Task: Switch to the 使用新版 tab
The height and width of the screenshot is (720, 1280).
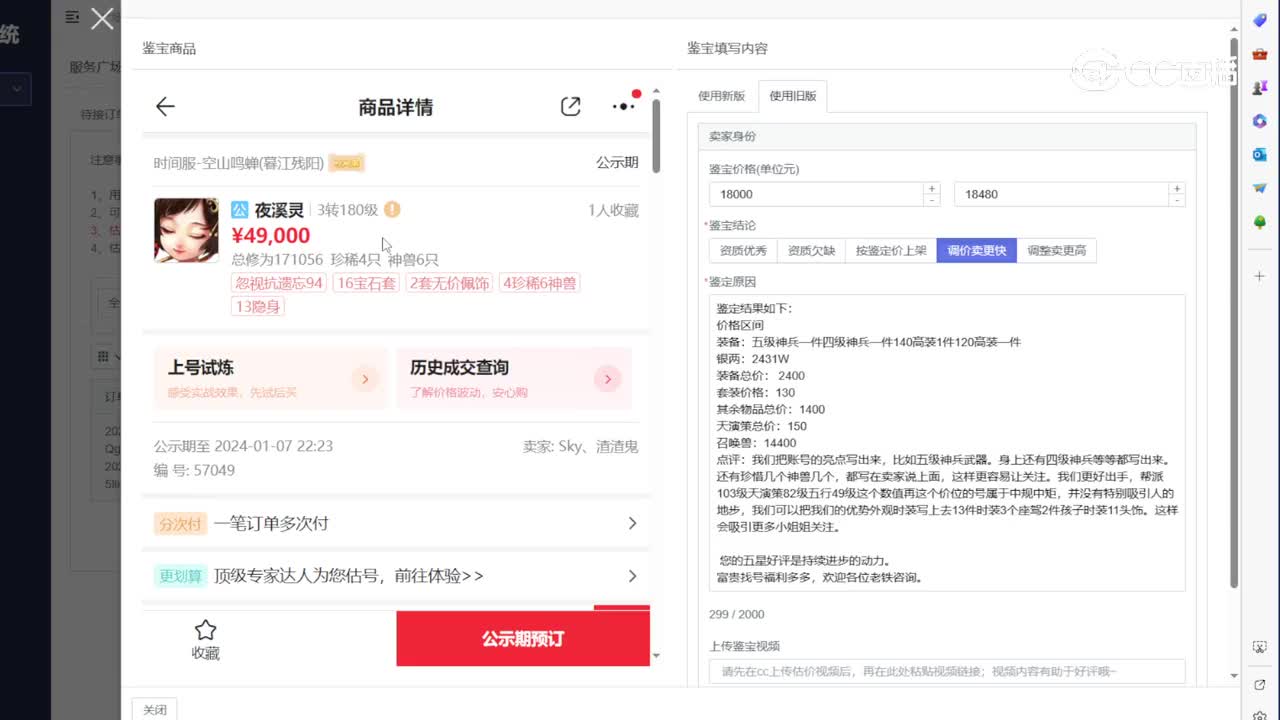Action: [723, 95]
